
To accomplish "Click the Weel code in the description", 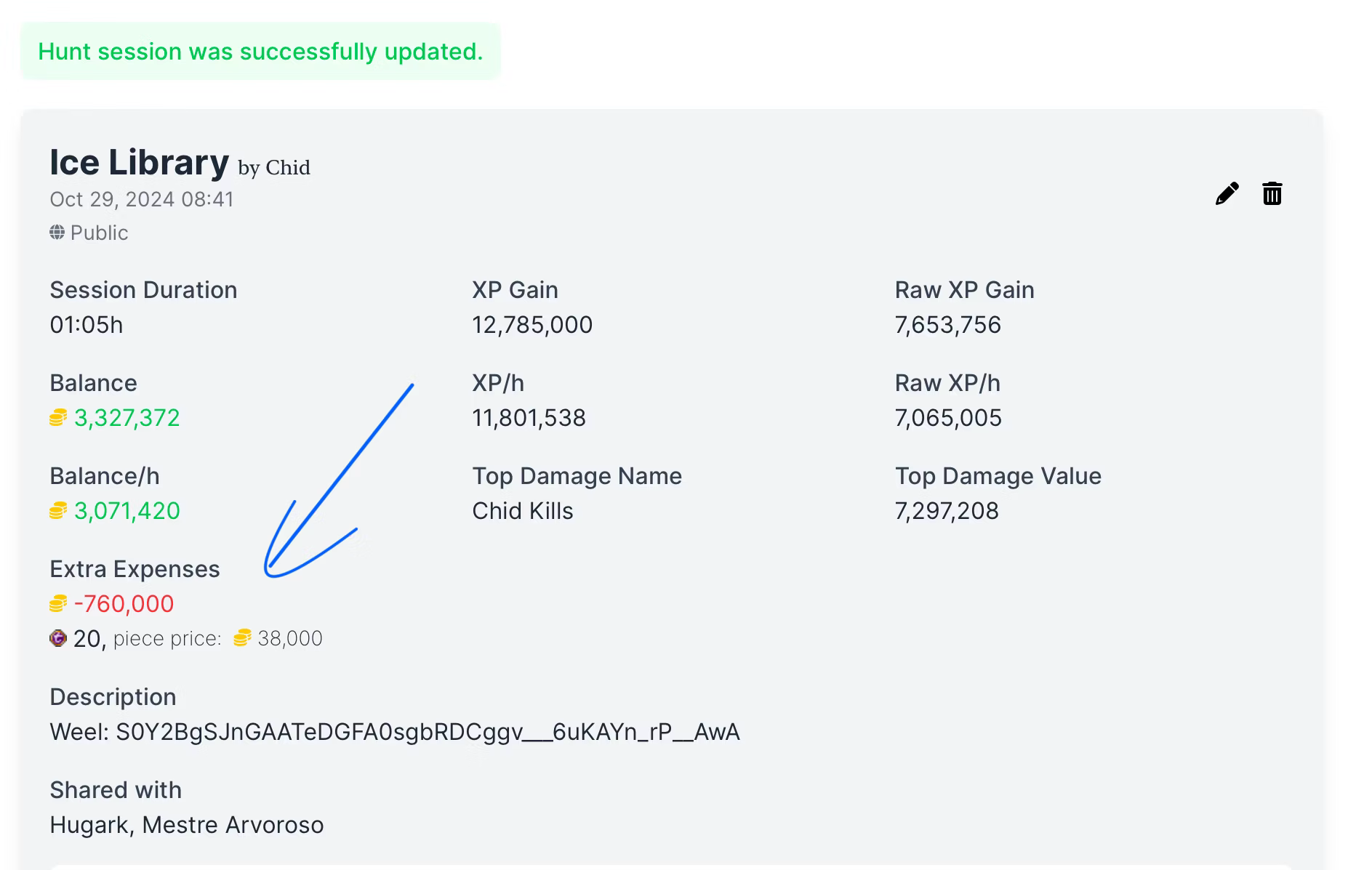I will point(428,731).
